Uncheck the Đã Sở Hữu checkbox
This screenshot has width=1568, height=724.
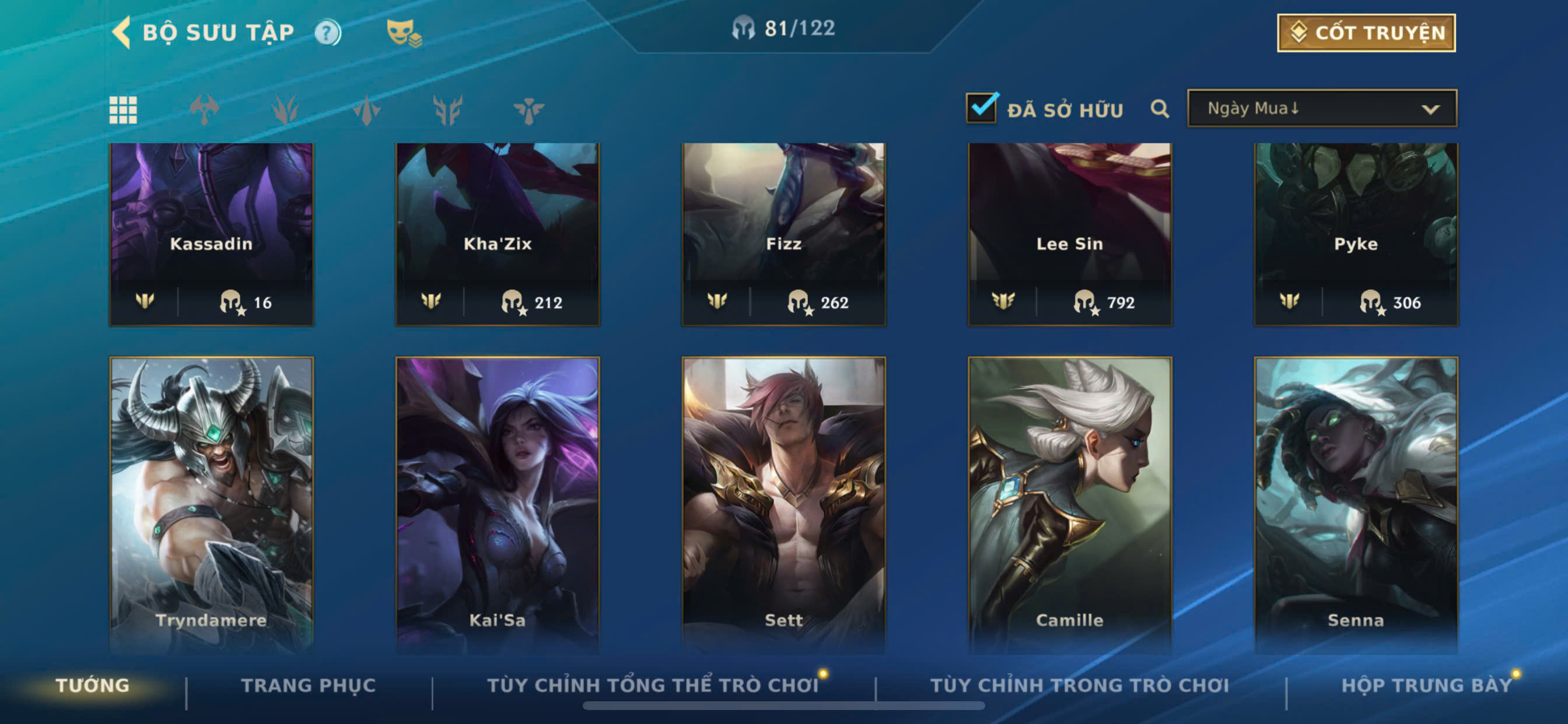coord(982,108)
